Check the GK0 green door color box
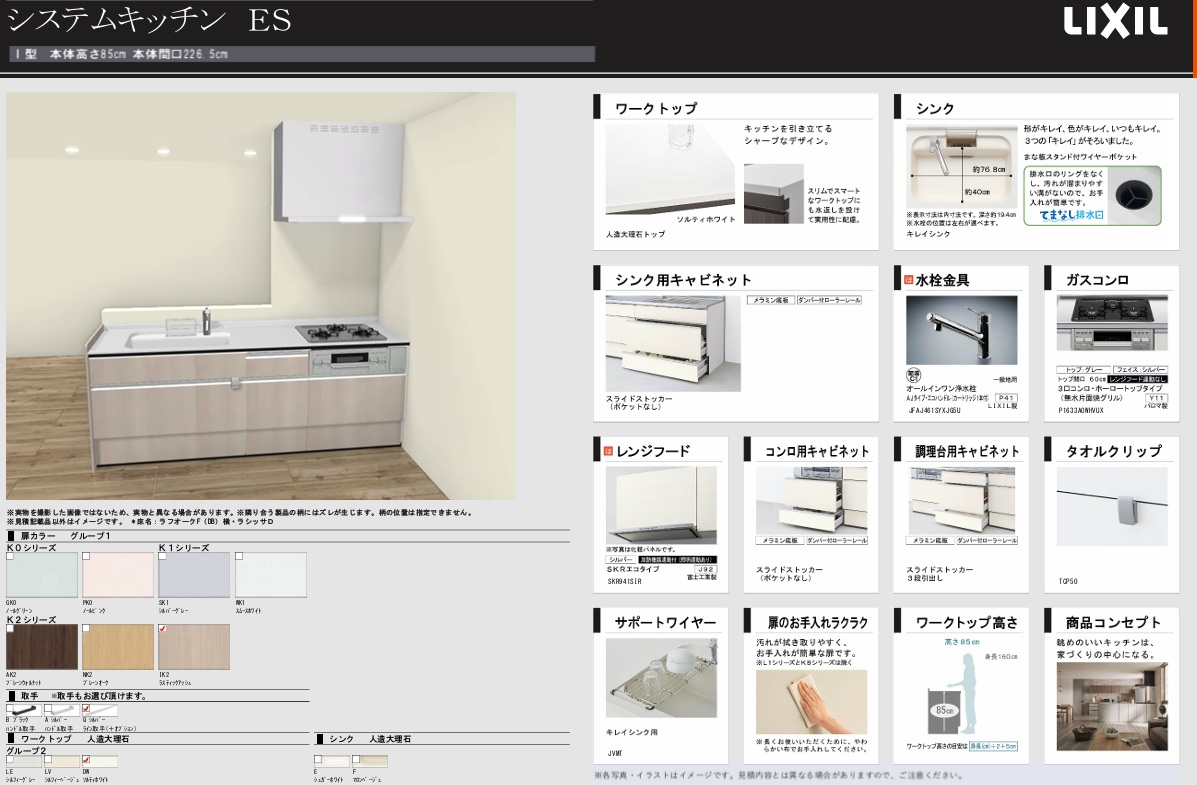Screen dimensions: 1197x785 (x=10, y=557)
